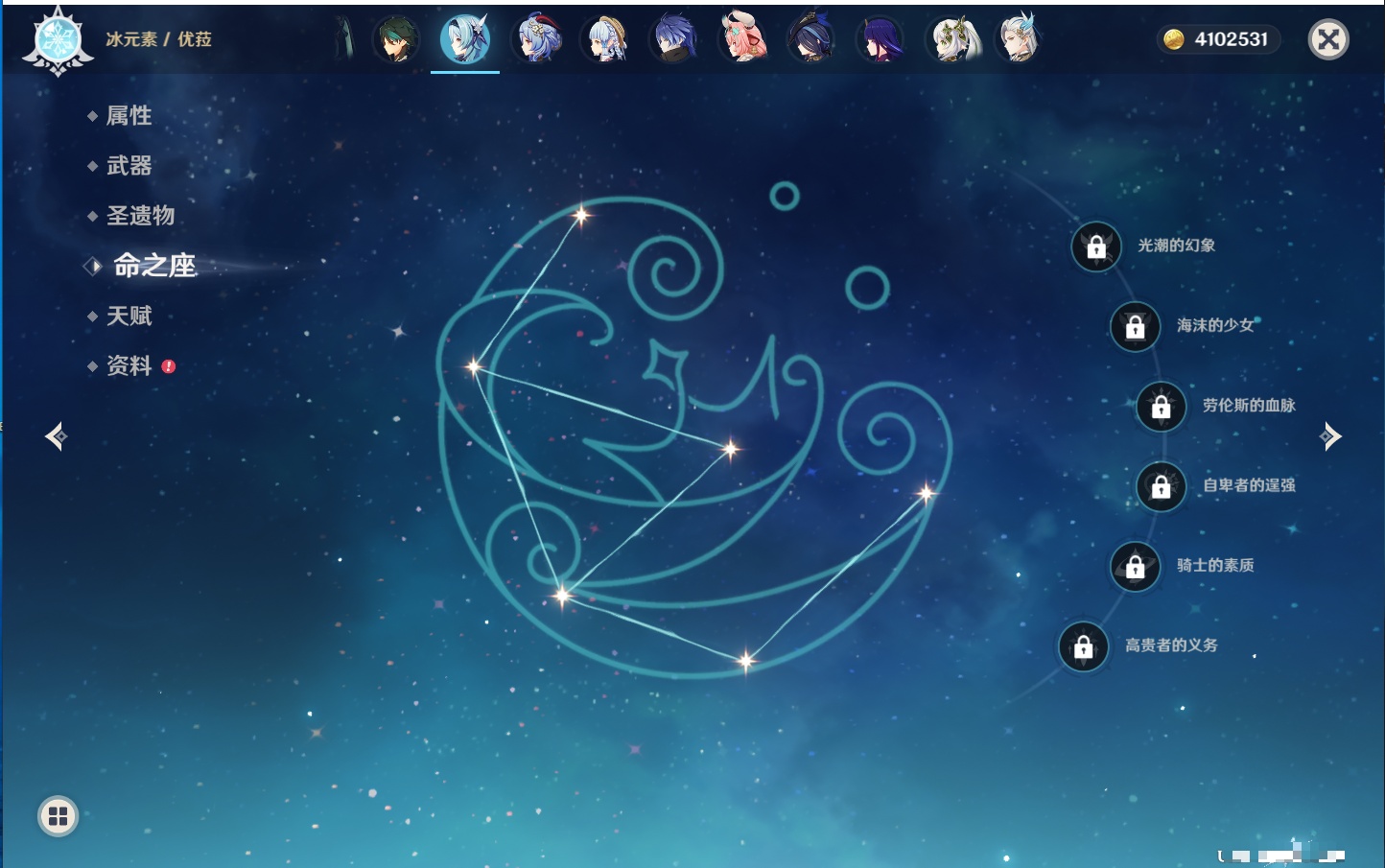Open the 天赋 talents page
The width and height of the screenshot is (1385, 868).
129,316
